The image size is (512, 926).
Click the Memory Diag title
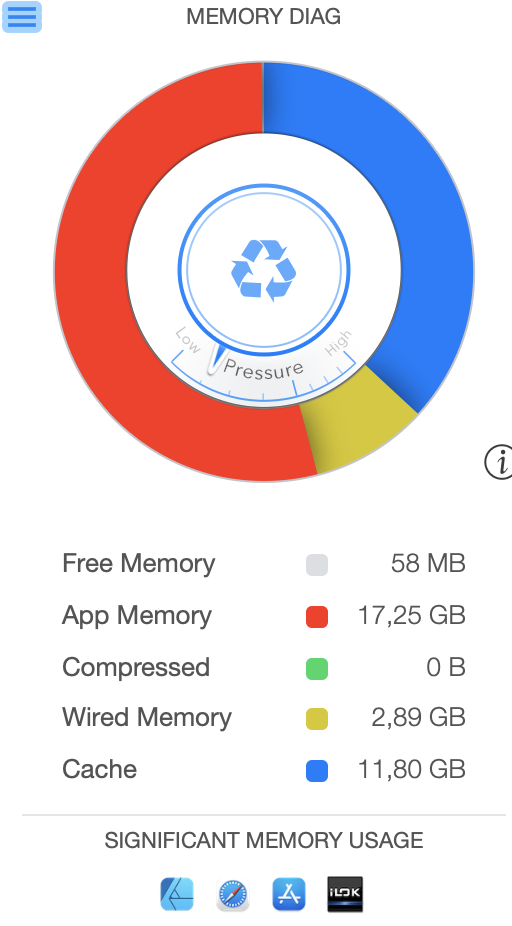(x=263, y=17)
